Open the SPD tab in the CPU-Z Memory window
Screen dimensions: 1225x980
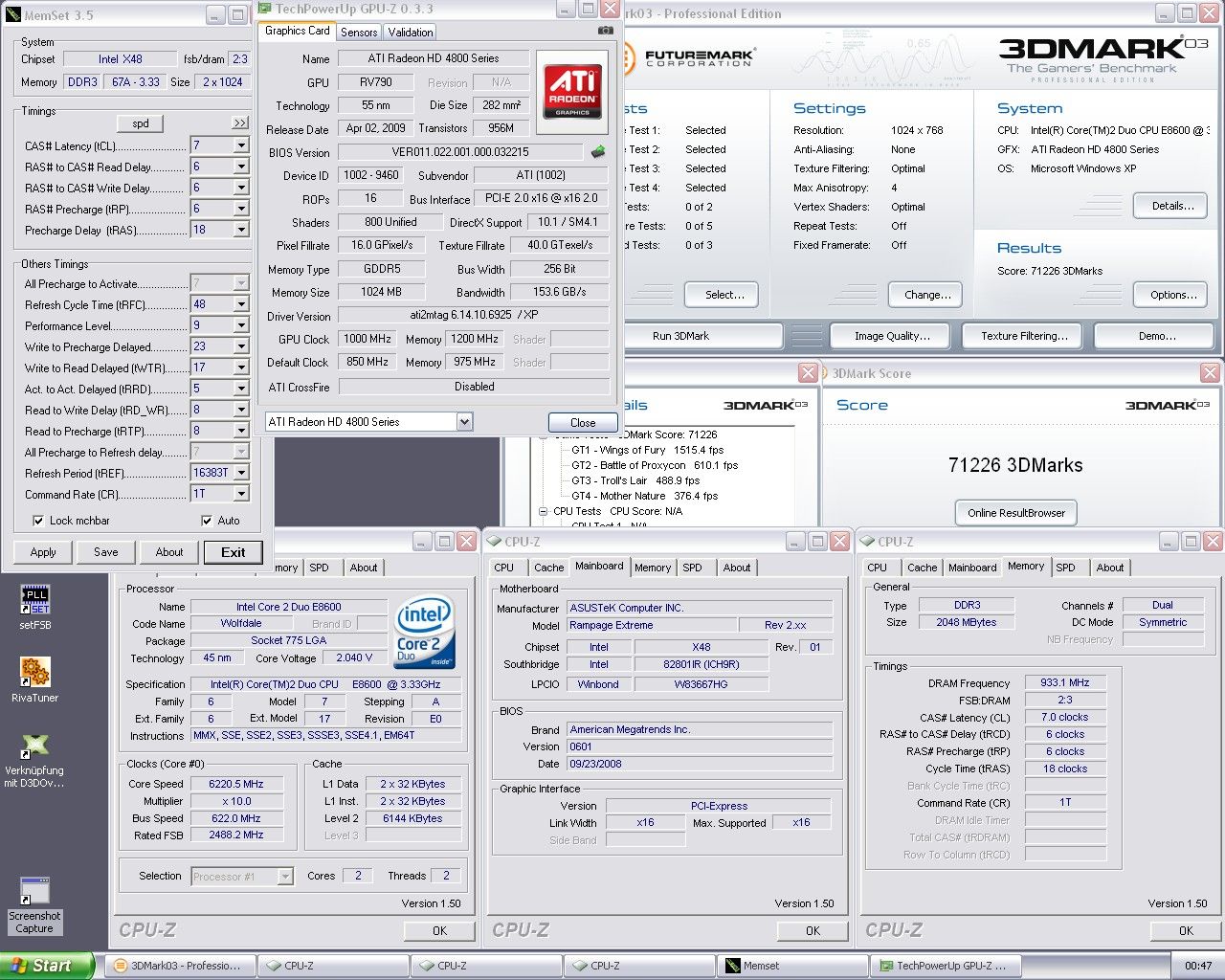tap(1065, 568)
